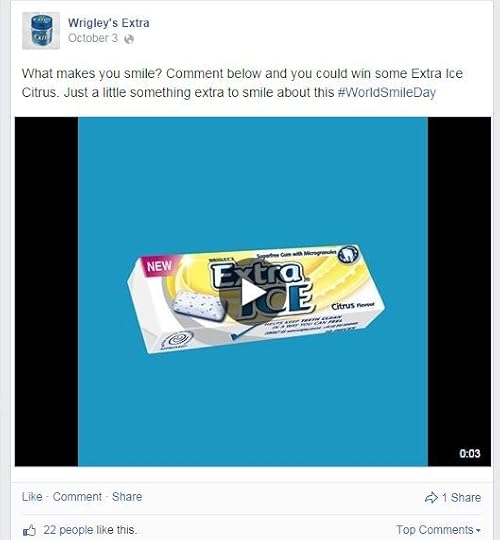View the 1 Share count
The image size is (500, 540).
[x=461, y=498]
